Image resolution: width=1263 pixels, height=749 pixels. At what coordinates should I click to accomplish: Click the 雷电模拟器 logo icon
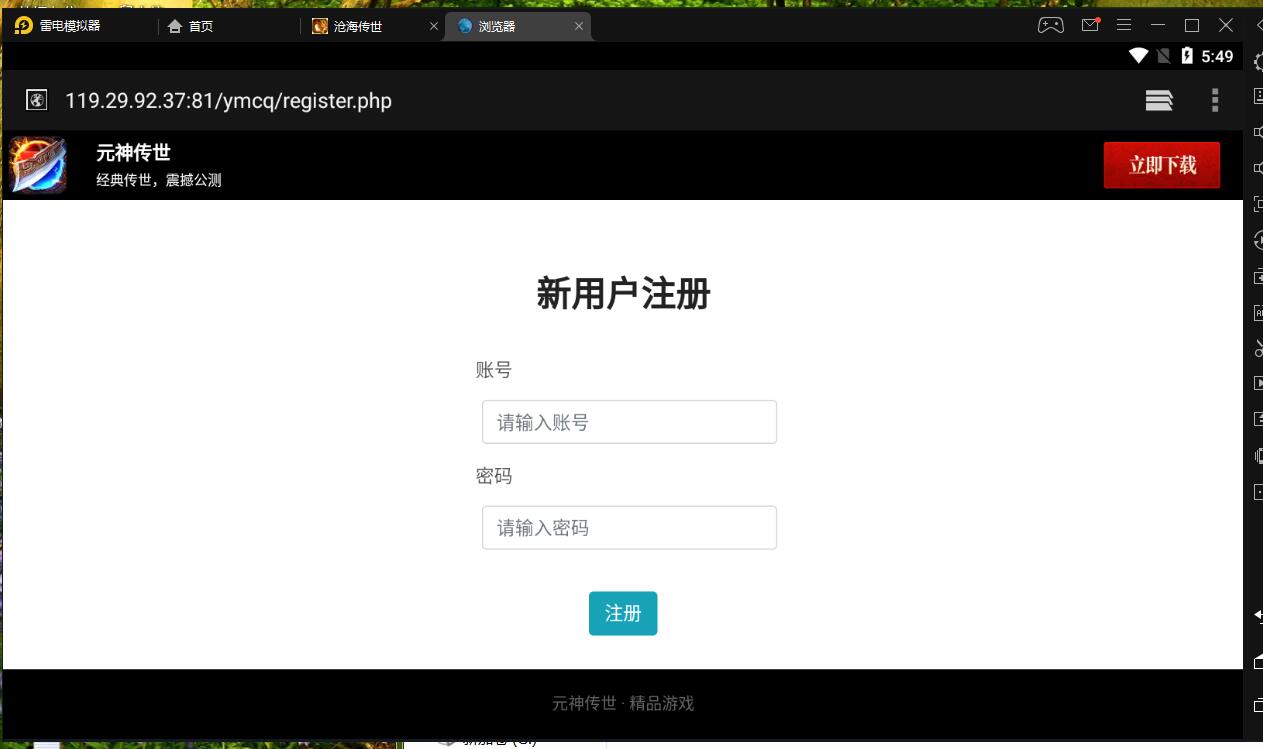[24, 26]
